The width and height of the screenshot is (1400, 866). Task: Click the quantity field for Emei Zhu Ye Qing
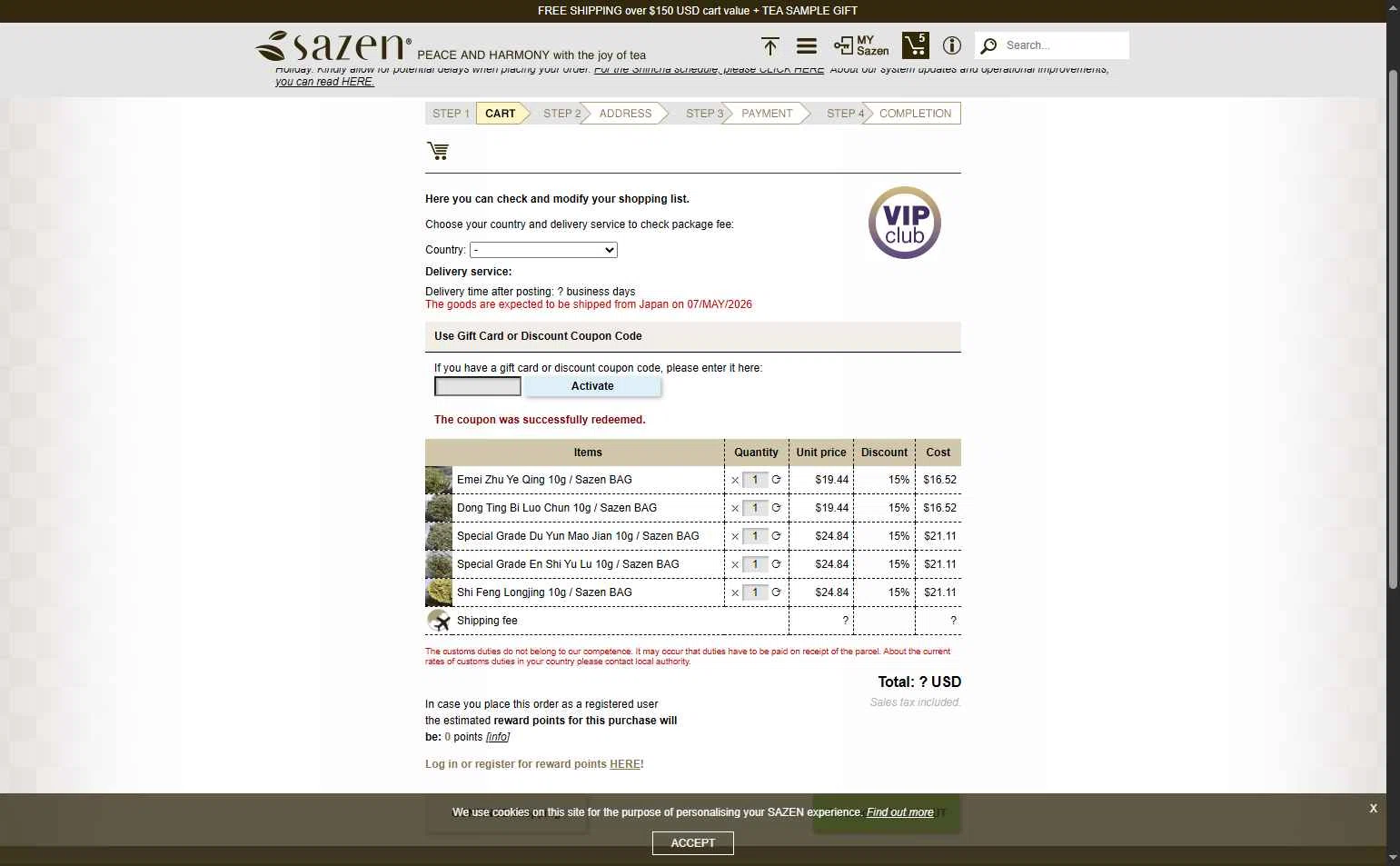(x=755, y=480)
